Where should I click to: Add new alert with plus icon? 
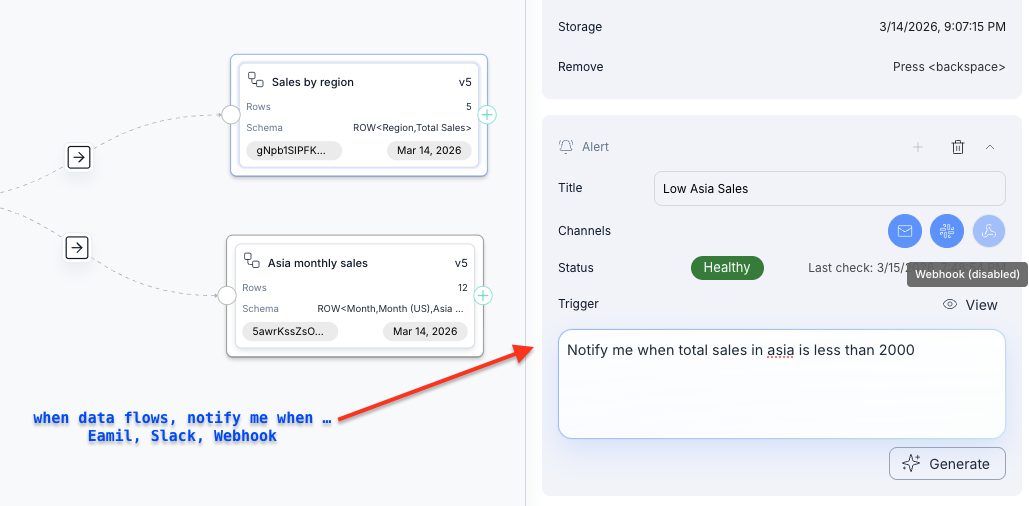pos(917,147)
